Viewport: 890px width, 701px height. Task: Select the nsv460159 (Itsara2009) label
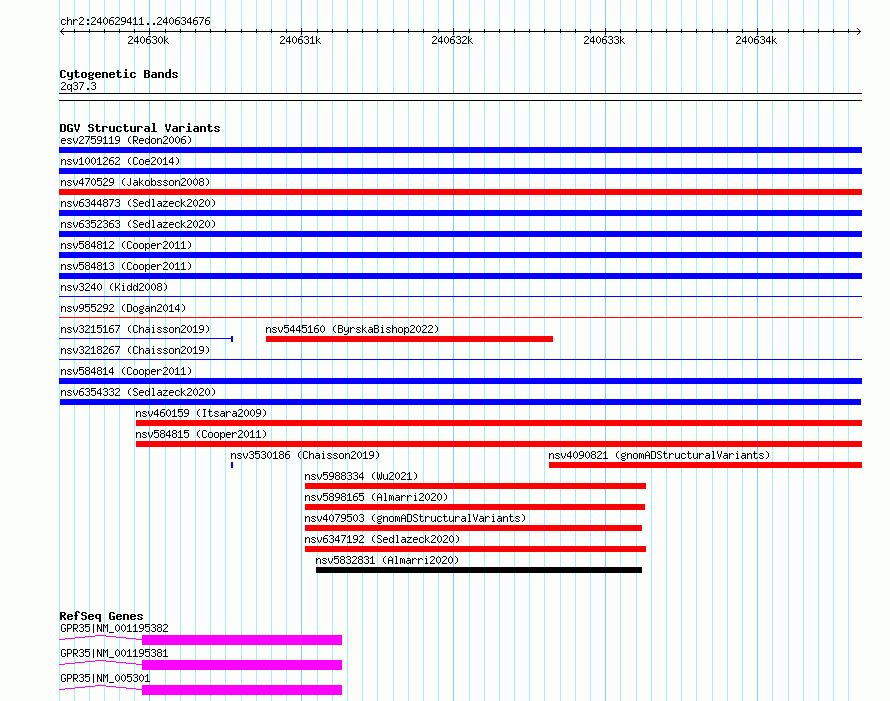[201, 413]
